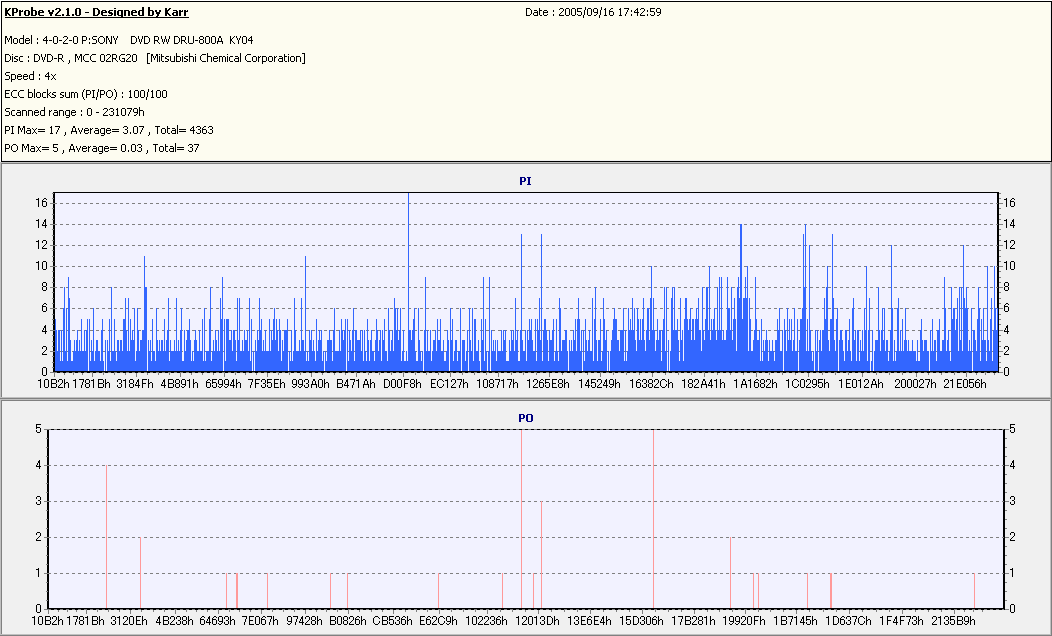Click the 10B2h label under PI chart
Viewport: 1052px width, 636px height.
[53, 383]
